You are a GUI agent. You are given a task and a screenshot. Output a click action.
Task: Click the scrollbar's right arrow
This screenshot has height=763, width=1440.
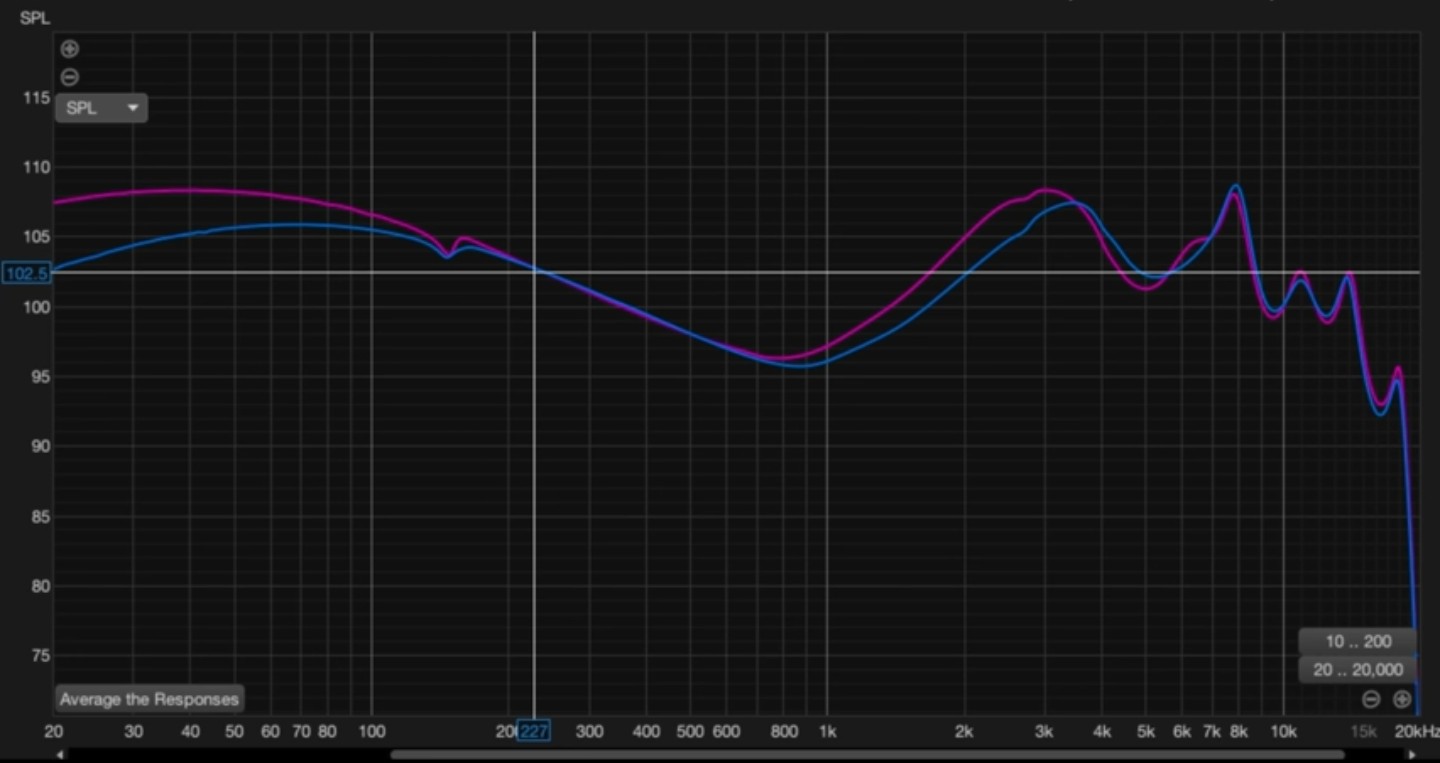(1412, 755)
